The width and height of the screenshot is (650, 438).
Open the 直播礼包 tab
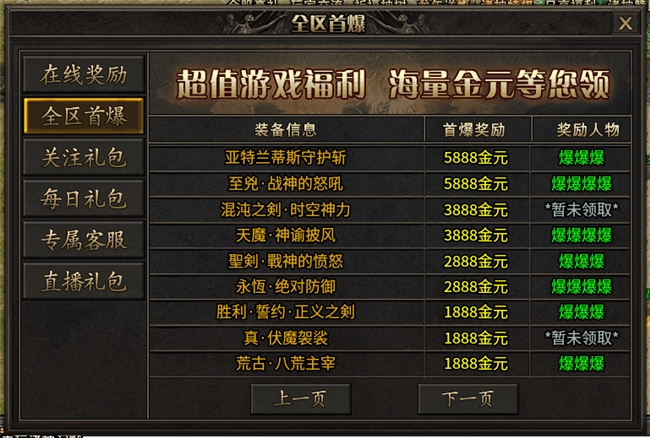(x=83, y=281)
